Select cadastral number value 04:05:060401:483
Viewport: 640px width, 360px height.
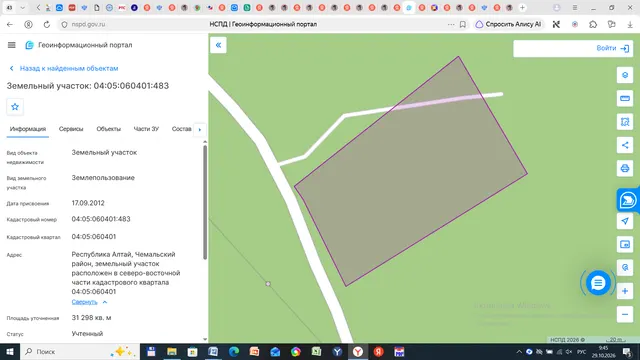tap(101, 219)
